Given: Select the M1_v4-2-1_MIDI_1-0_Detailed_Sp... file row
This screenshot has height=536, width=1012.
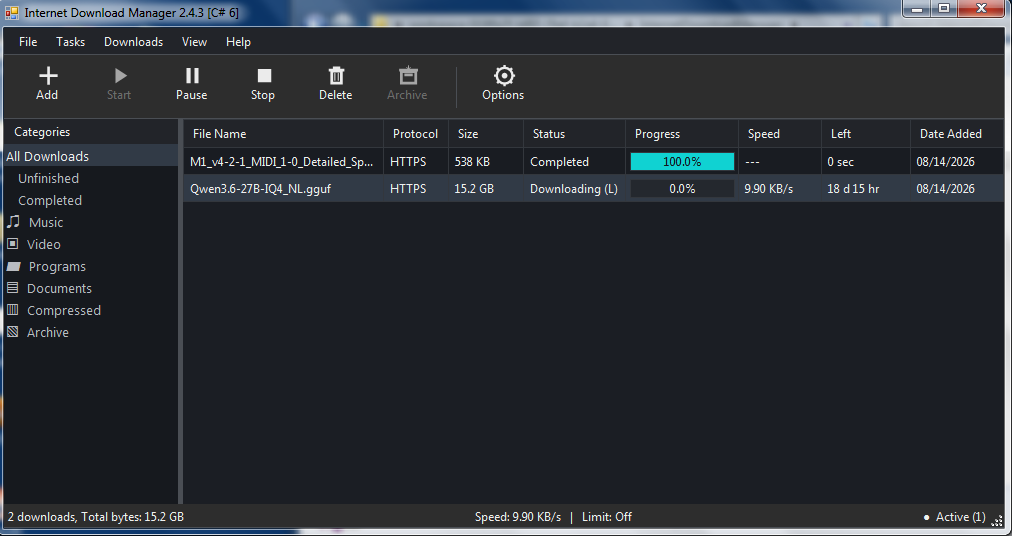Looking at the screenshot, I should point(594,161).
